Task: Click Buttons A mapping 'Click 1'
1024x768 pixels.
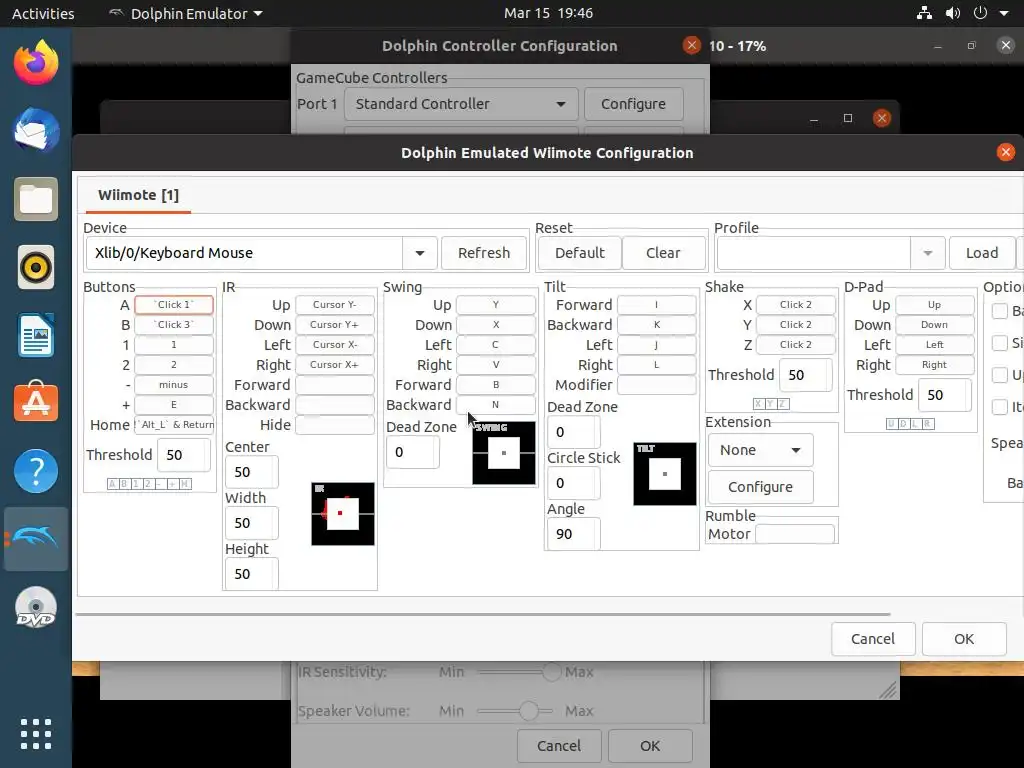Action: [x=174, y=305]
